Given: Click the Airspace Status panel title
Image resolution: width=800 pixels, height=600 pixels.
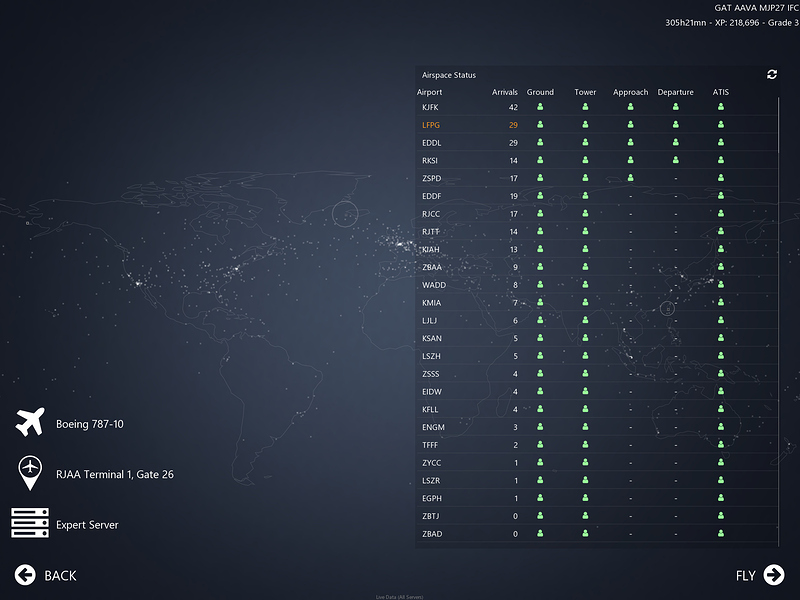Looking at the screenshot, I should point(449,75).
